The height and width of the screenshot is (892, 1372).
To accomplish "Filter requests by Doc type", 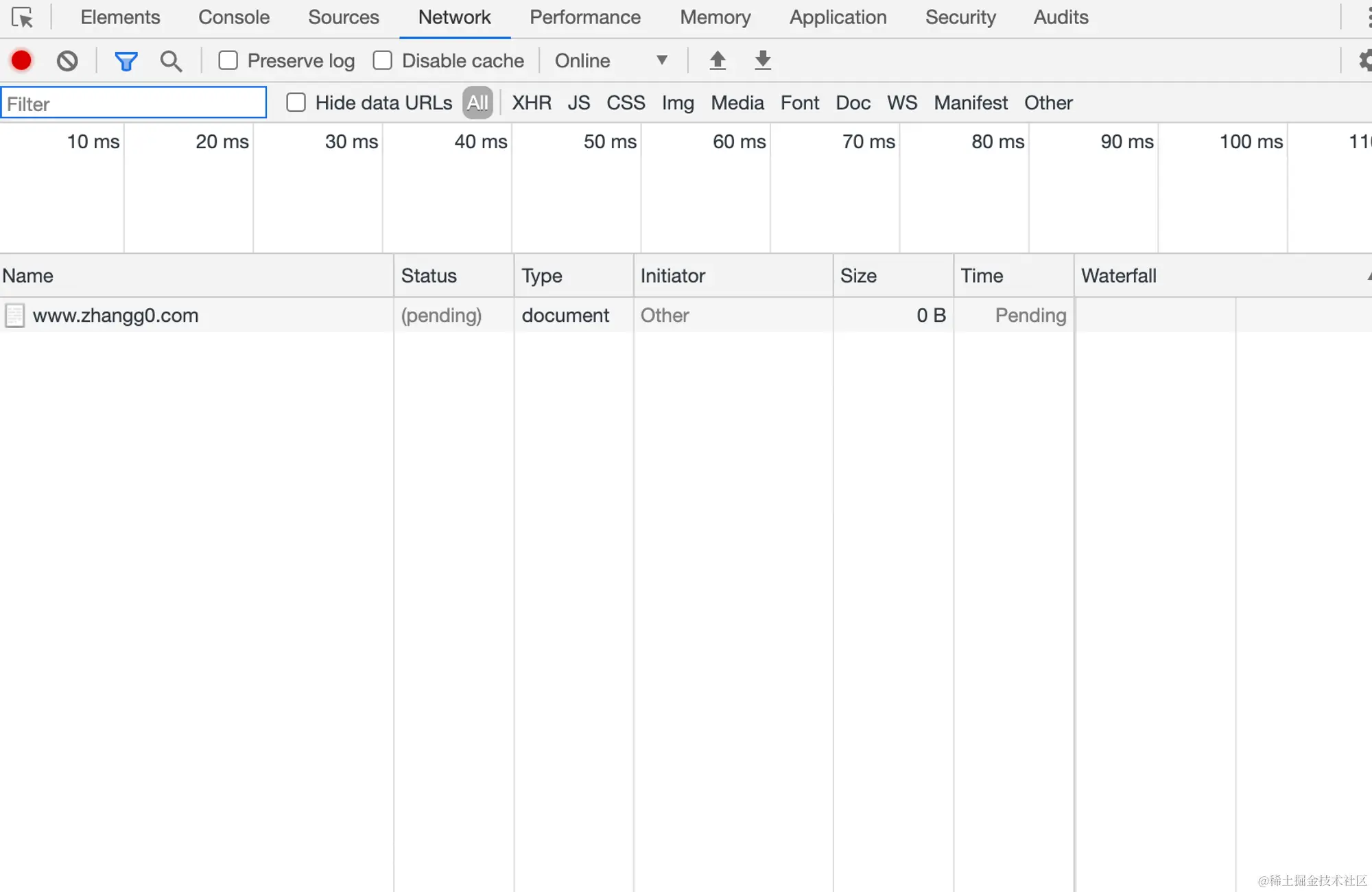I will tap(853, 103).
